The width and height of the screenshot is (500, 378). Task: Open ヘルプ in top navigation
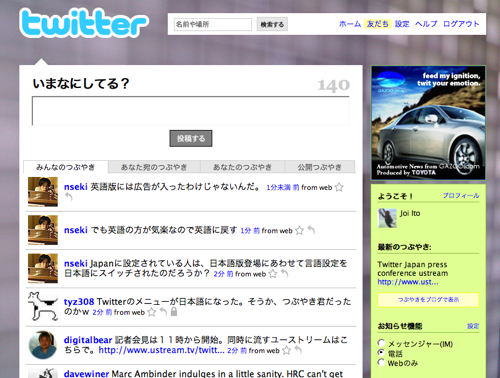tap(426, 24)
